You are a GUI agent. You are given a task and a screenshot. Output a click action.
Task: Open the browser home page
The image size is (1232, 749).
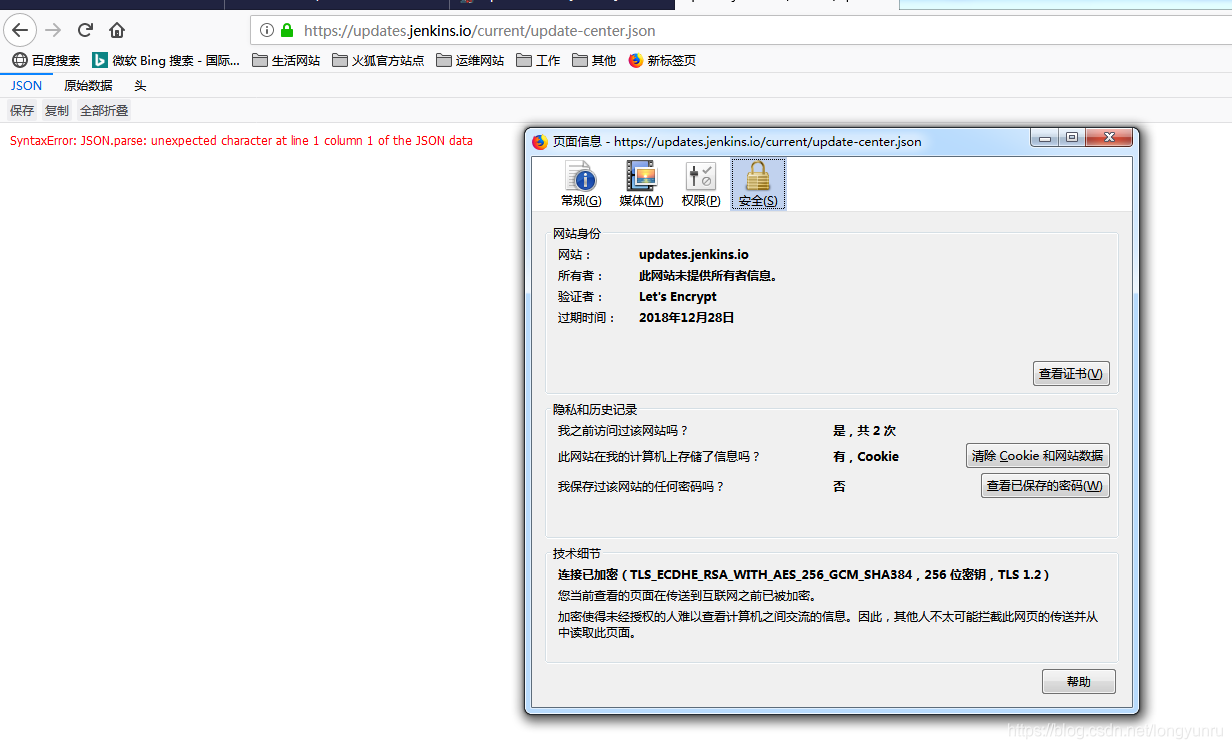tap(117, 30)
